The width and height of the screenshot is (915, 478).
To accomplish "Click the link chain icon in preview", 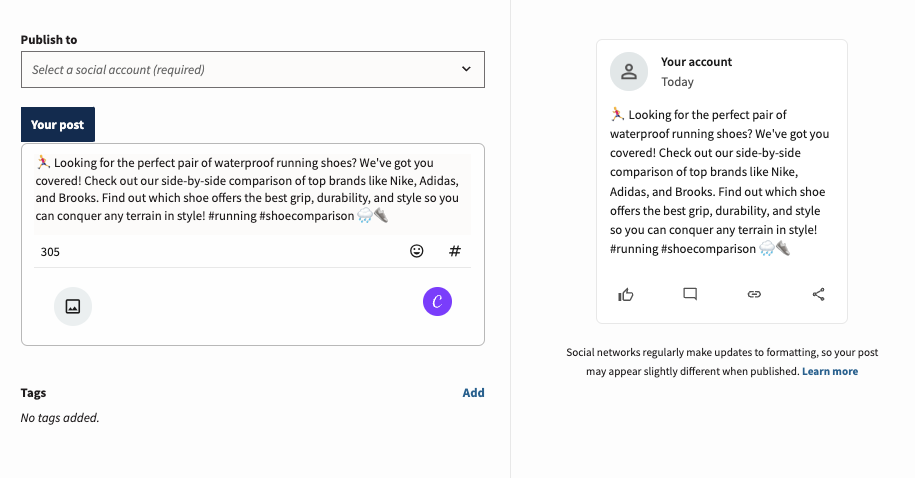I will [754, 294].
